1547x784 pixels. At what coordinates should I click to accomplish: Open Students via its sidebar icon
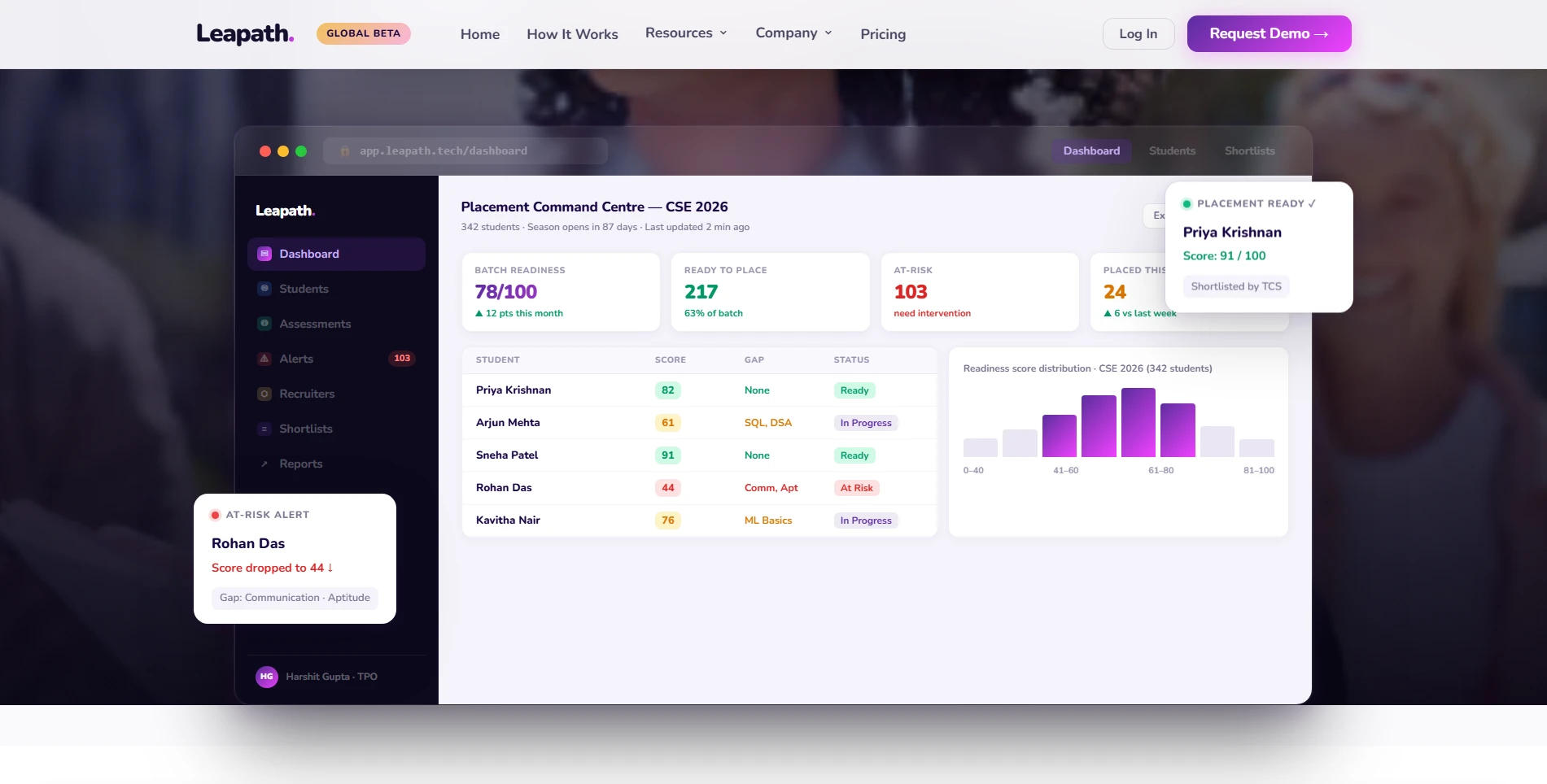[x=264, y=289]
